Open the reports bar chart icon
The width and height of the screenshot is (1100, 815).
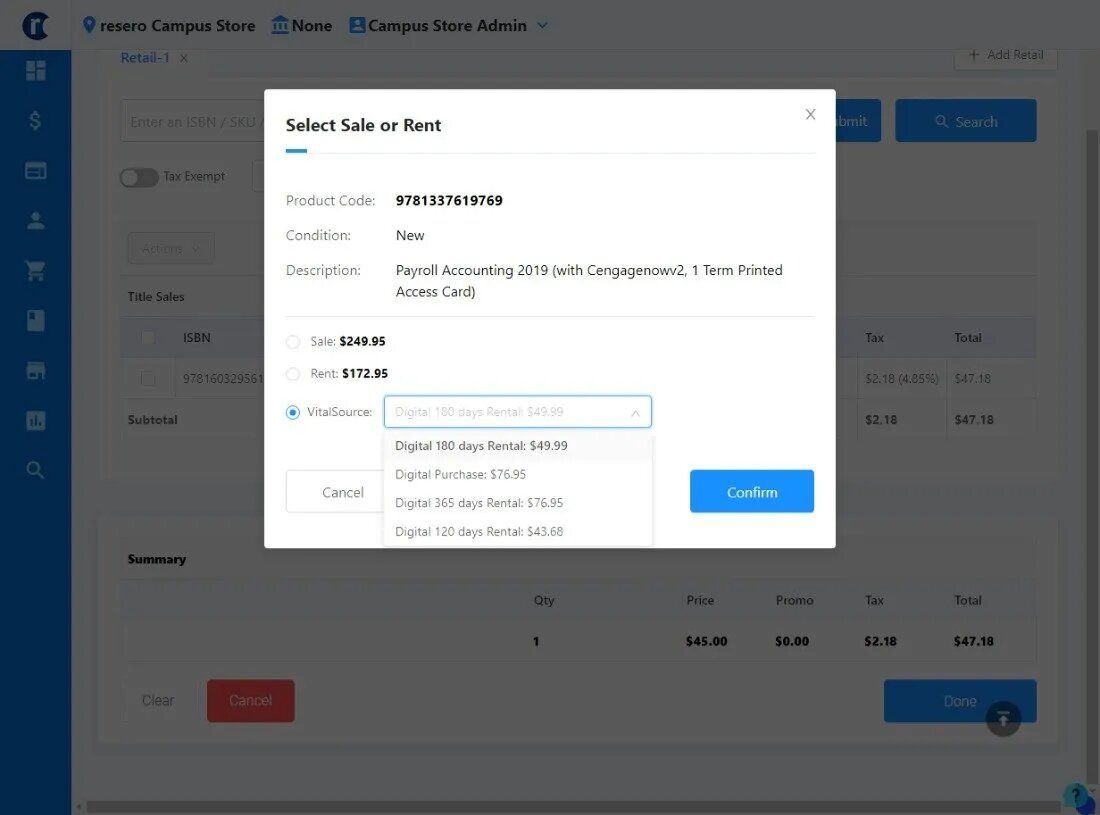point(35,420)
